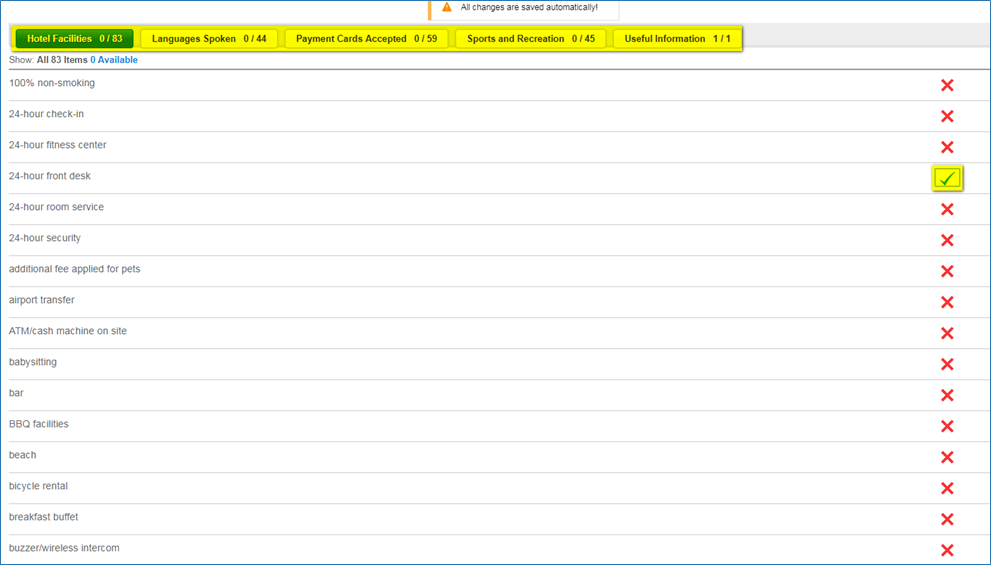Uncheck green checkmark for 24-hour front desk
Screen dimensions: 991x565
coord(947,178)
